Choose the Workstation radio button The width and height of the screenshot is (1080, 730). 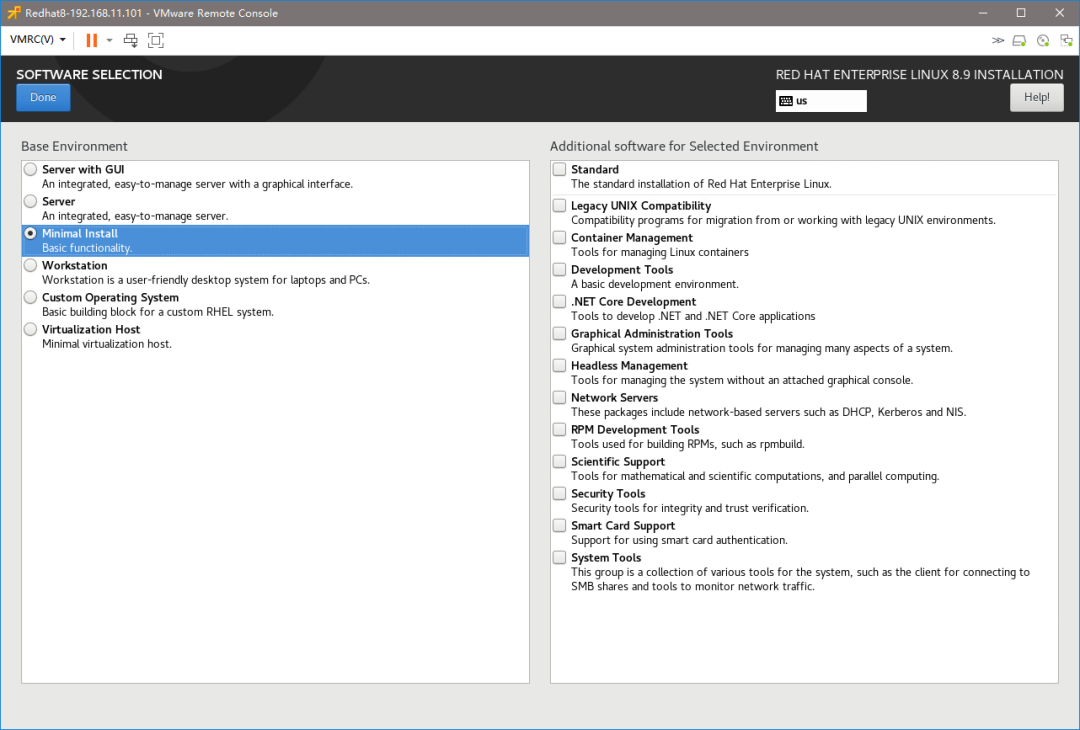[x=30, y=265]
